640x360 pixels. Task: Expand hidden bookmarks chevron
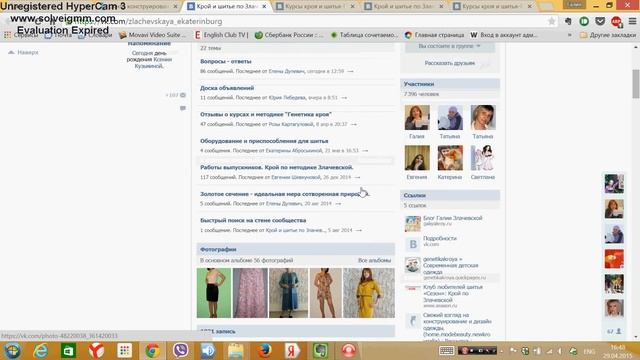569,35
